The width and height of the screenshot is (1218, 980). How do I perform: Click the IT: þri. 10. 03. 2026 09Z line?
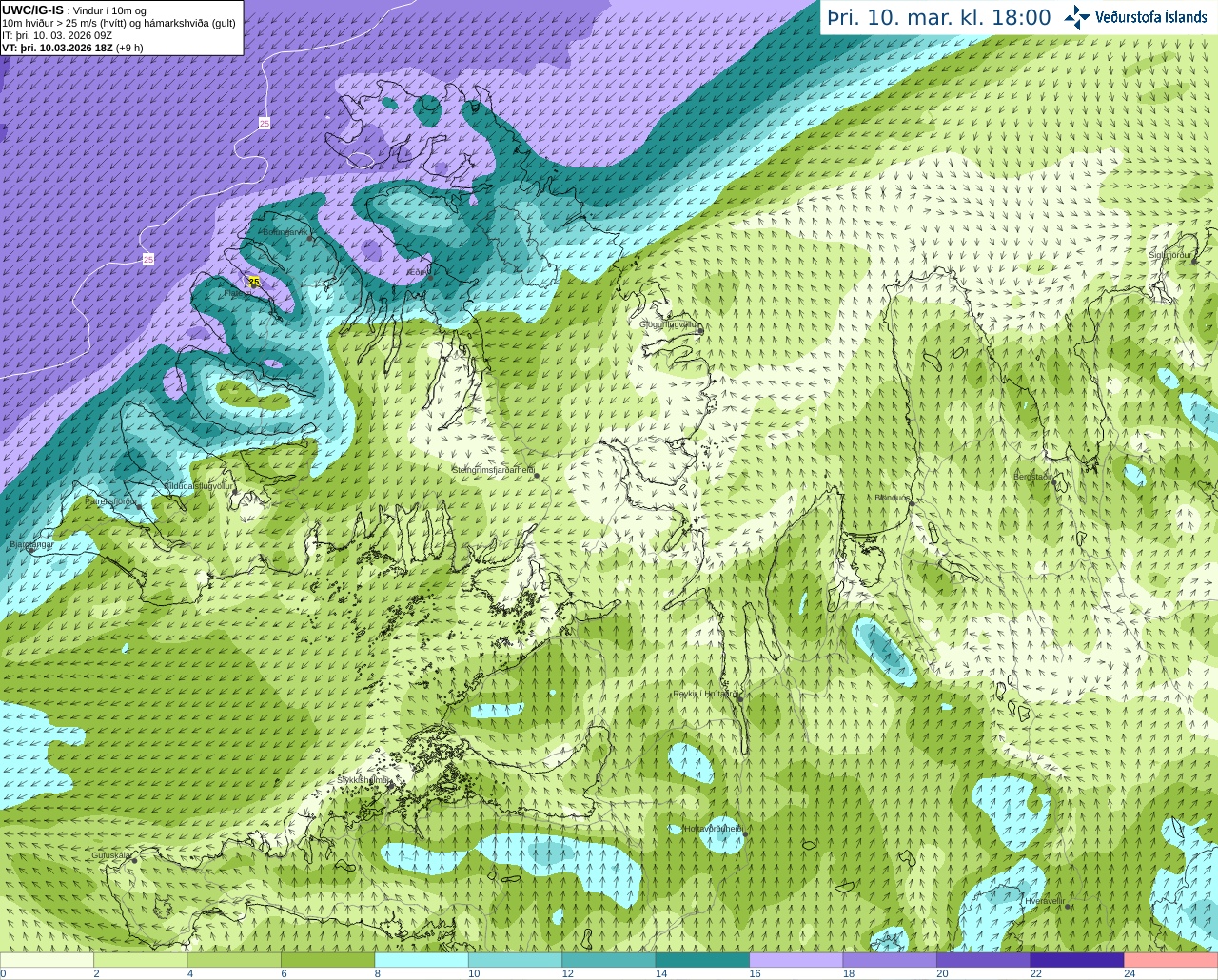coord(57,35)
